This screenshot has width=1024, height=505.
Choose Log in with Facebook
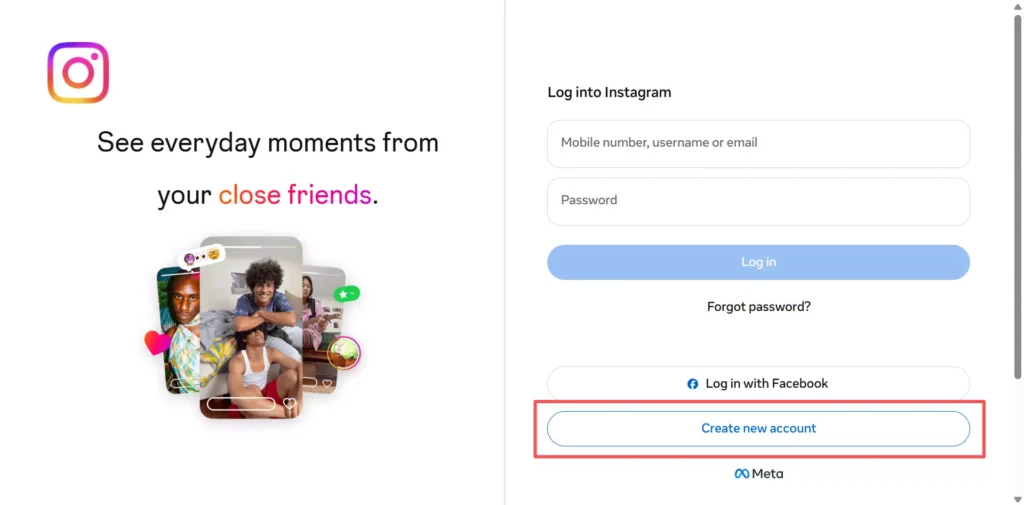(758, 383)
